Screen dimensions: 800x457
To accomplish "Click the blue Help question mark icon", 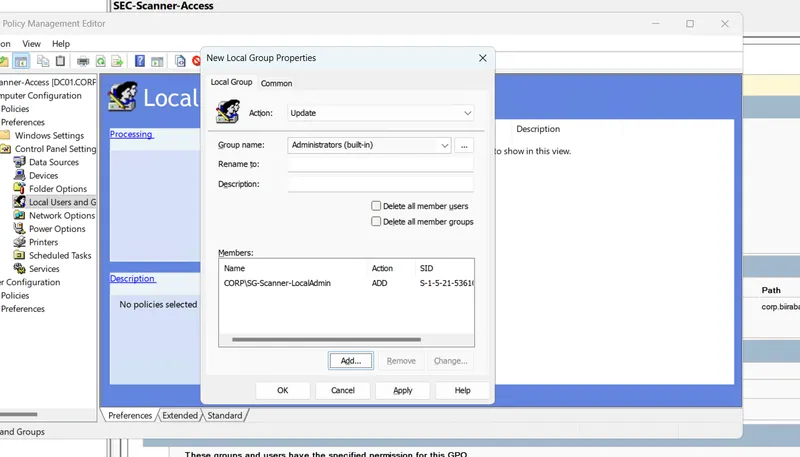I will (140, 61).
